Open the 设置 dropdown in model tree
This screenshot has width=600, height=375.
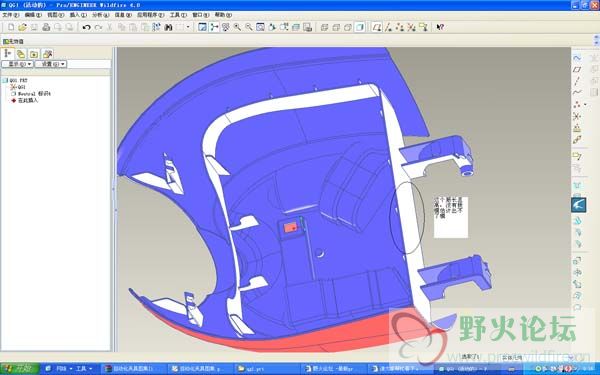pyautogui.click(x=51, y=64)
